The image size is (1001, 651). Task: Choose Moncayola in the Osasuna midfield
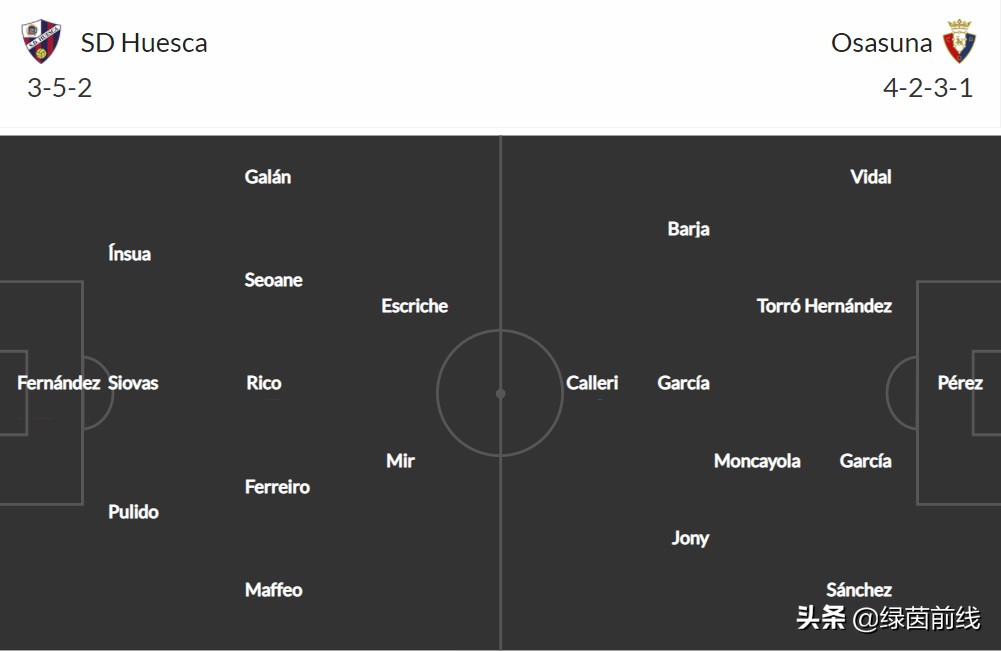coord(757,461)
